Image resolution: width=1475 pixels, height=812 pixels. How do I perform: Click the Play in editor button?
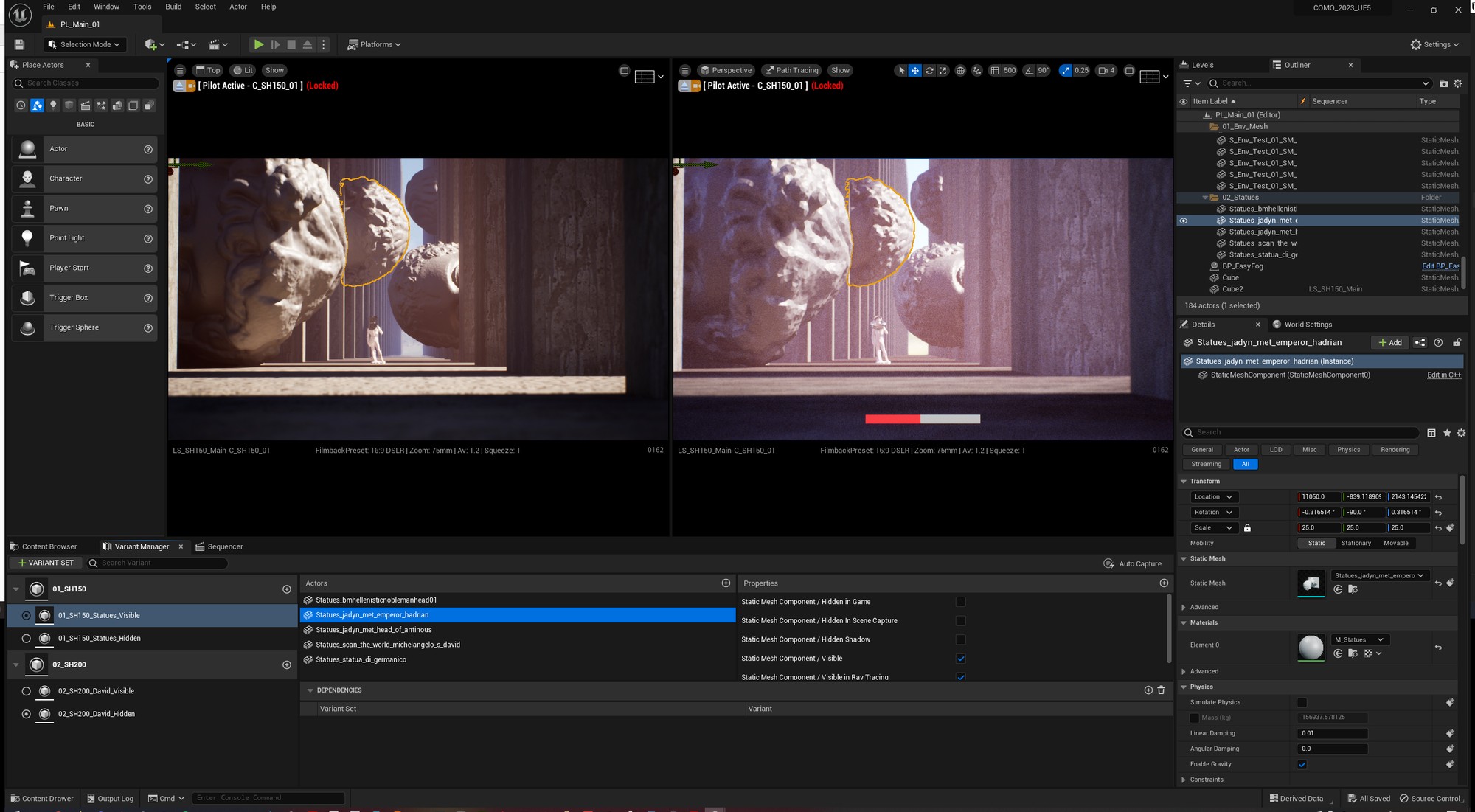259,44
